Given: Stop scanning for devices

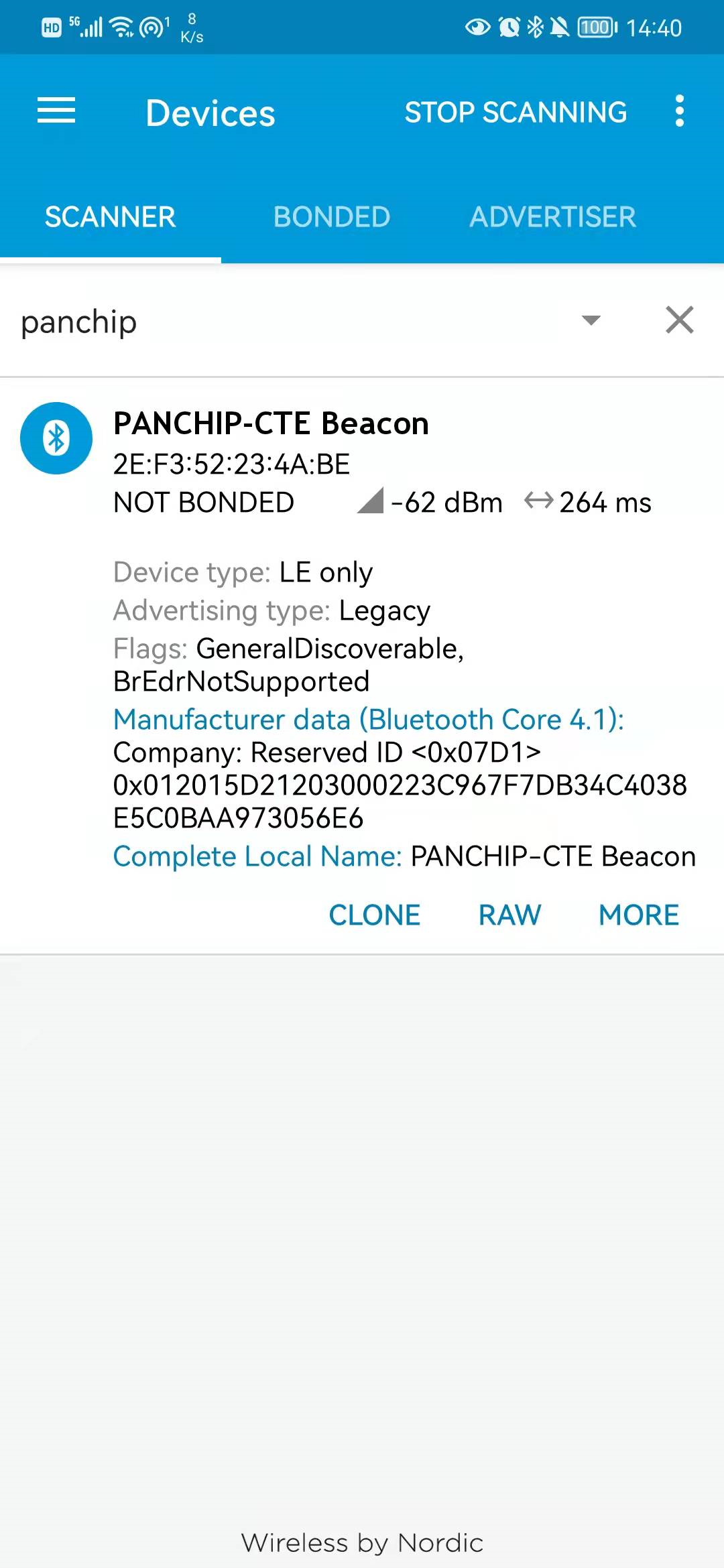Looking at the screenshot, I should pos(516,112).
